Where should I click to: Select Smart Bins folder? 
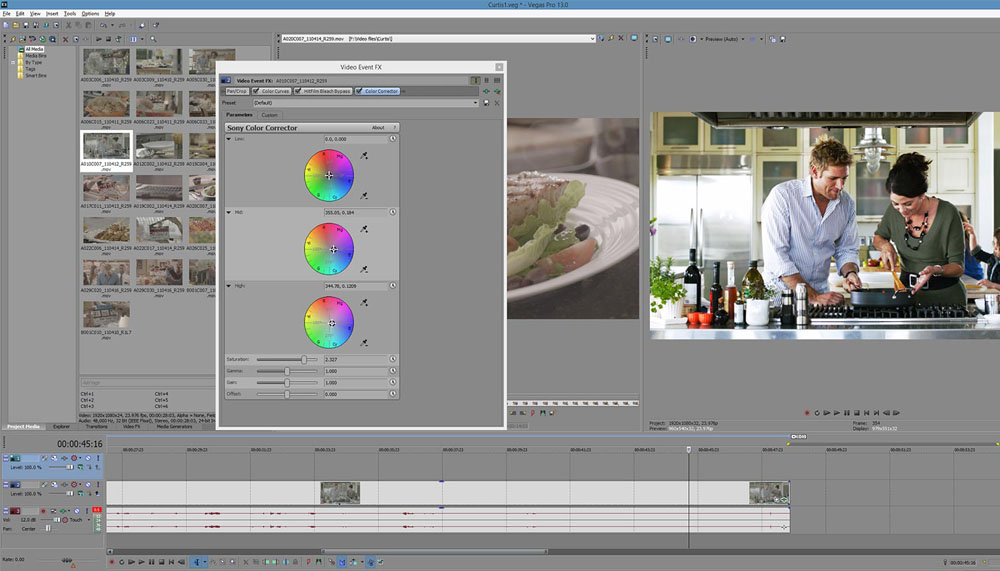coord(36,76)
